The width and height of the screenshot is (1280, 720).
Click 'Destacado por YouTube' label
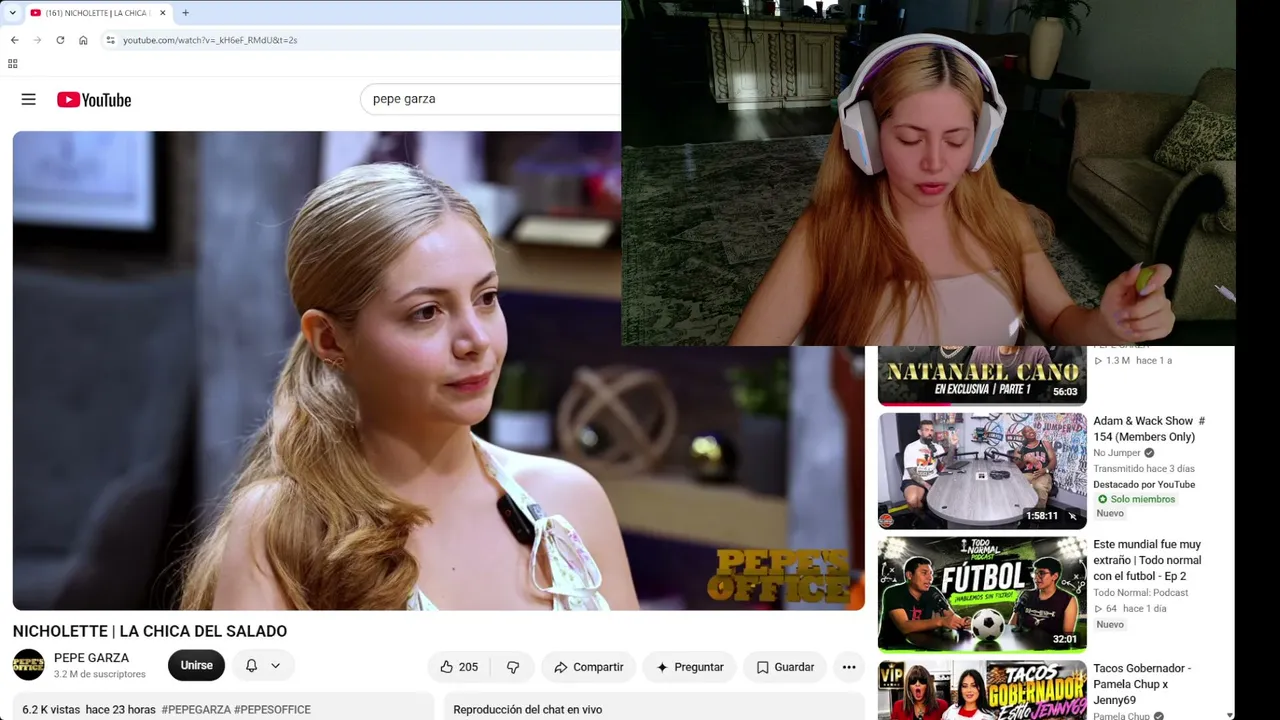coord(1144,485)
